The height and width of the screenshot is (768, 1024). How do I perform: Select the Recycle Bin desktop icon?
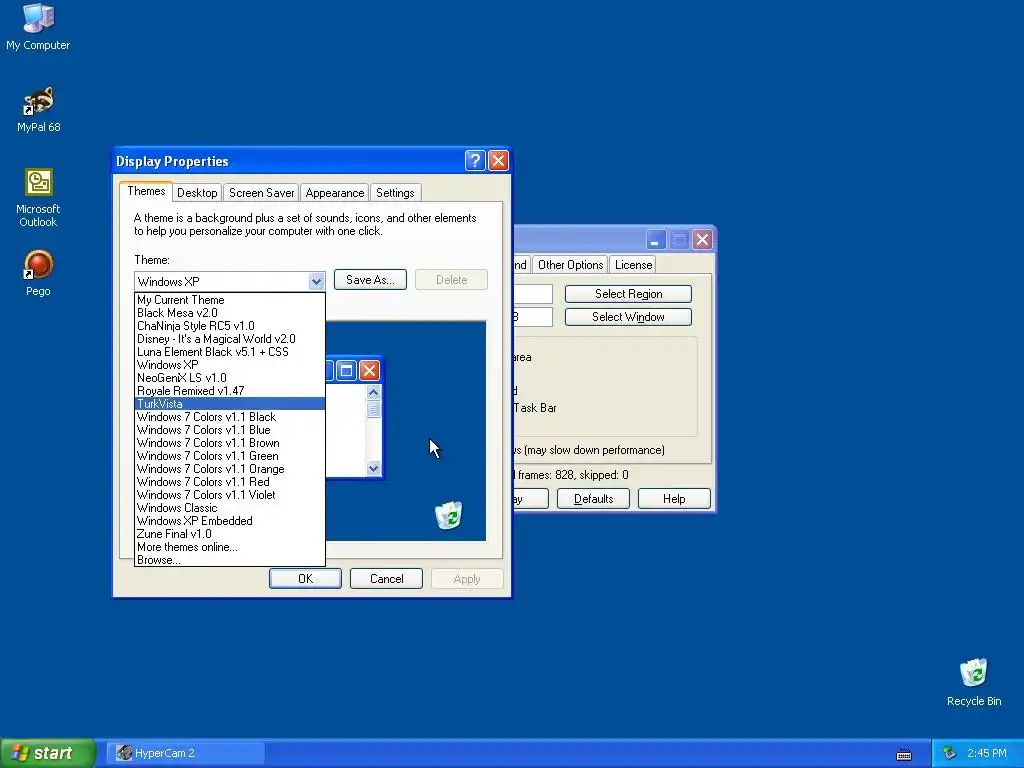[974, 682]
